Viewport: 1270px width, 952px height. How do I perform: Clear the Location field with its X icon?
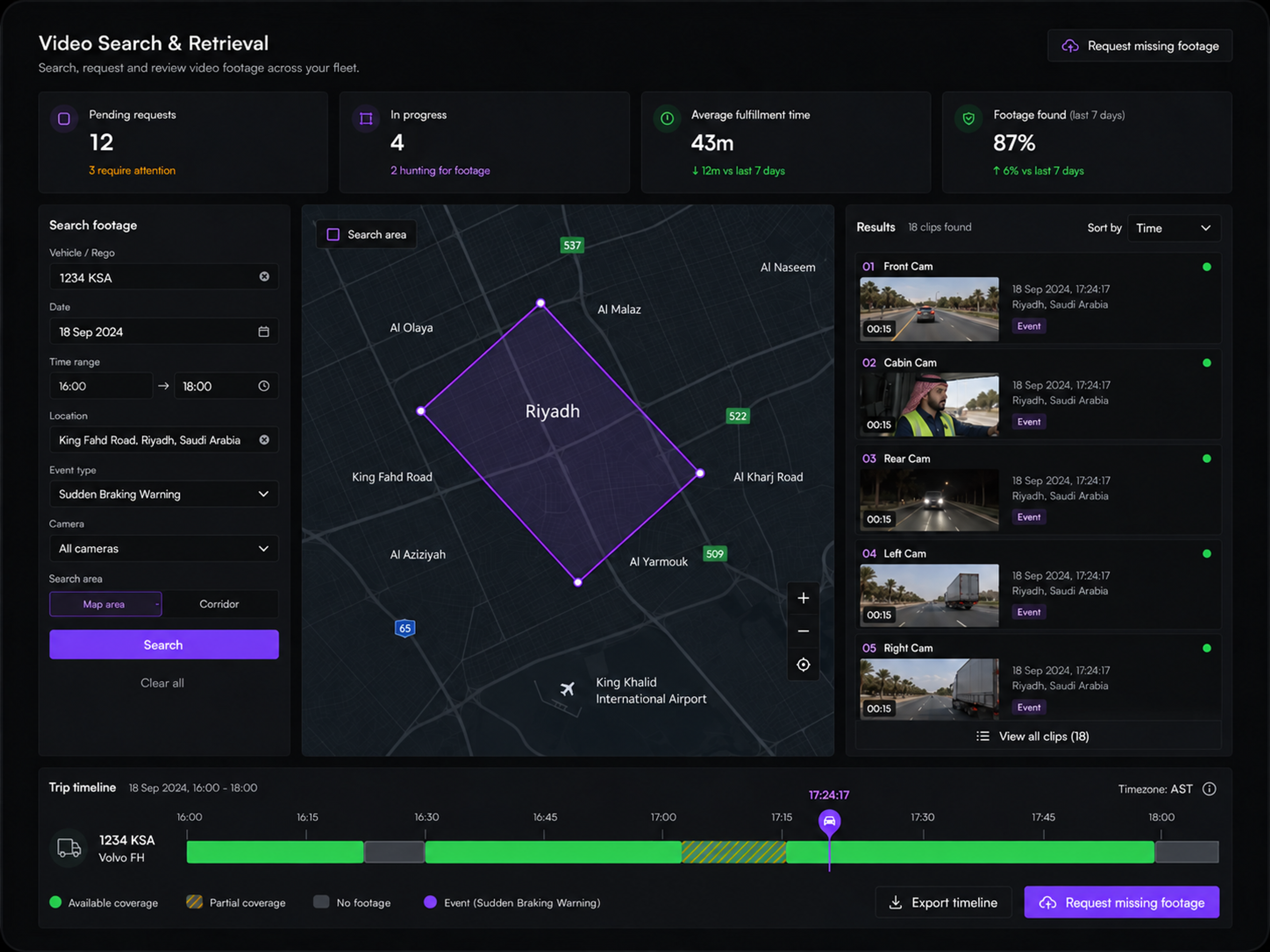tap(264, 440)
